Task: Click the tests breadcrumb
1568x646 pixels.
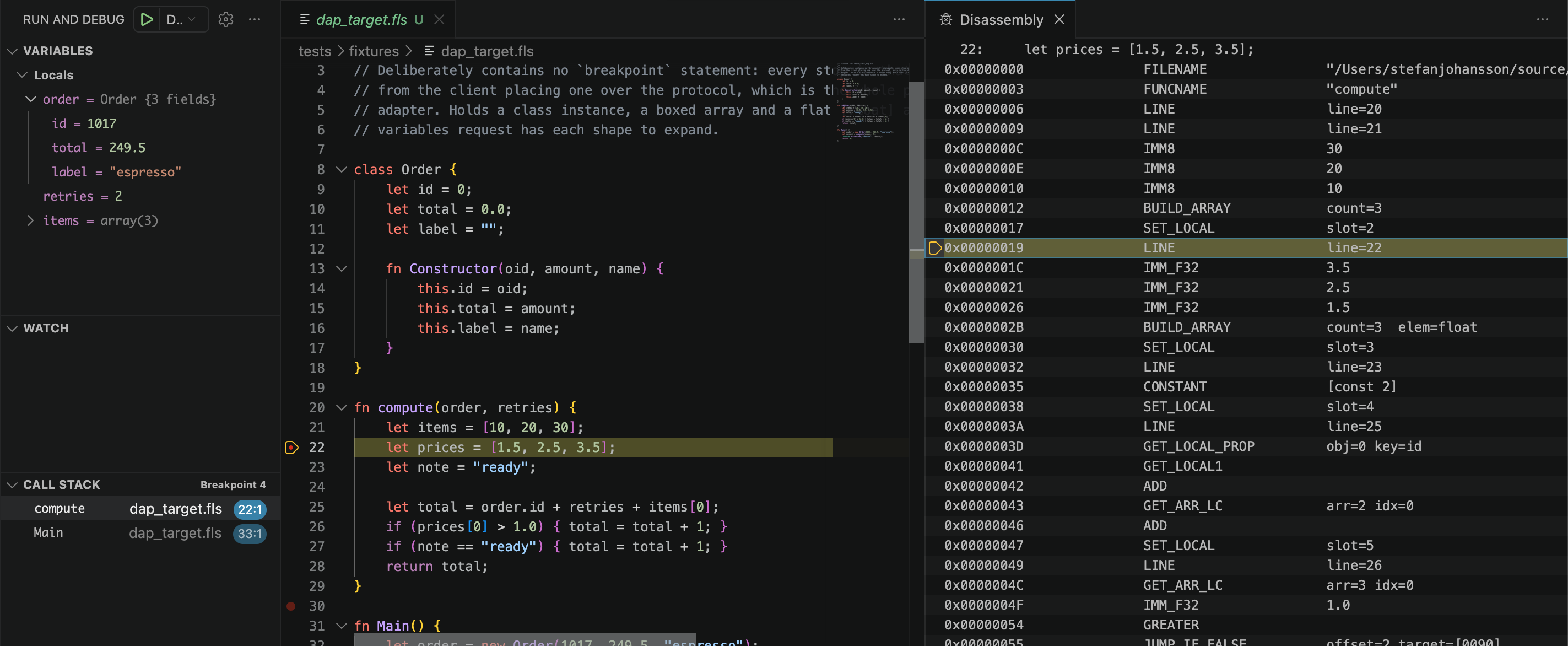Action: (314, 51)
